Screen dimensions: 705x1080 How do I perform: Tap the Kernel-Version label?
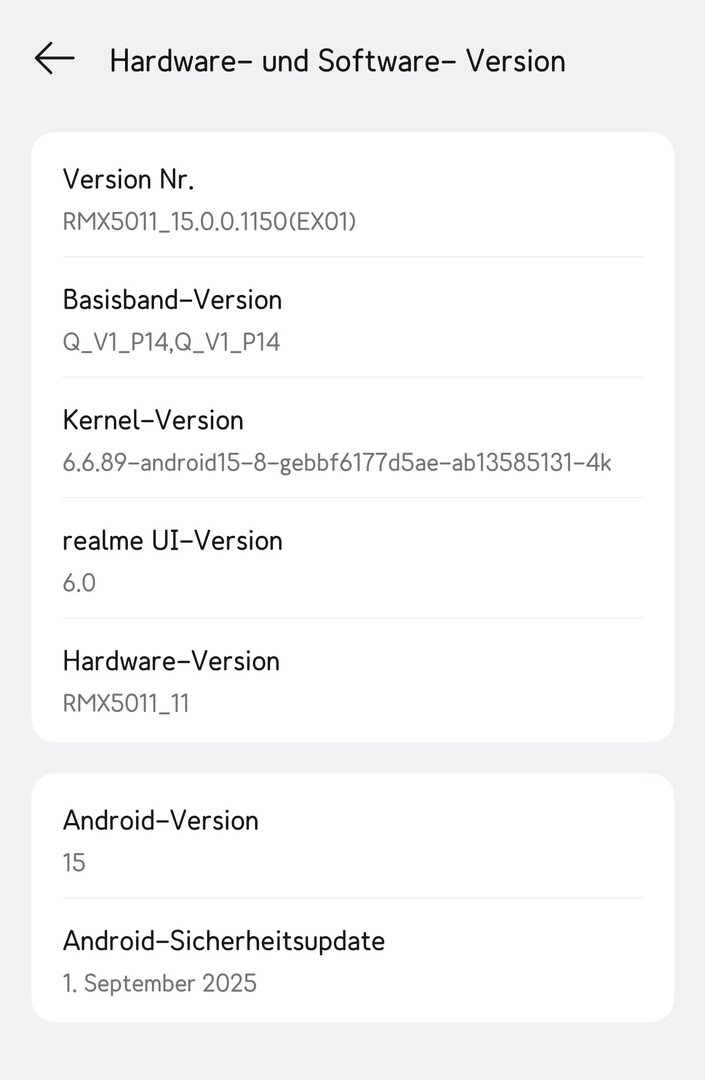[x=153, y=420]
